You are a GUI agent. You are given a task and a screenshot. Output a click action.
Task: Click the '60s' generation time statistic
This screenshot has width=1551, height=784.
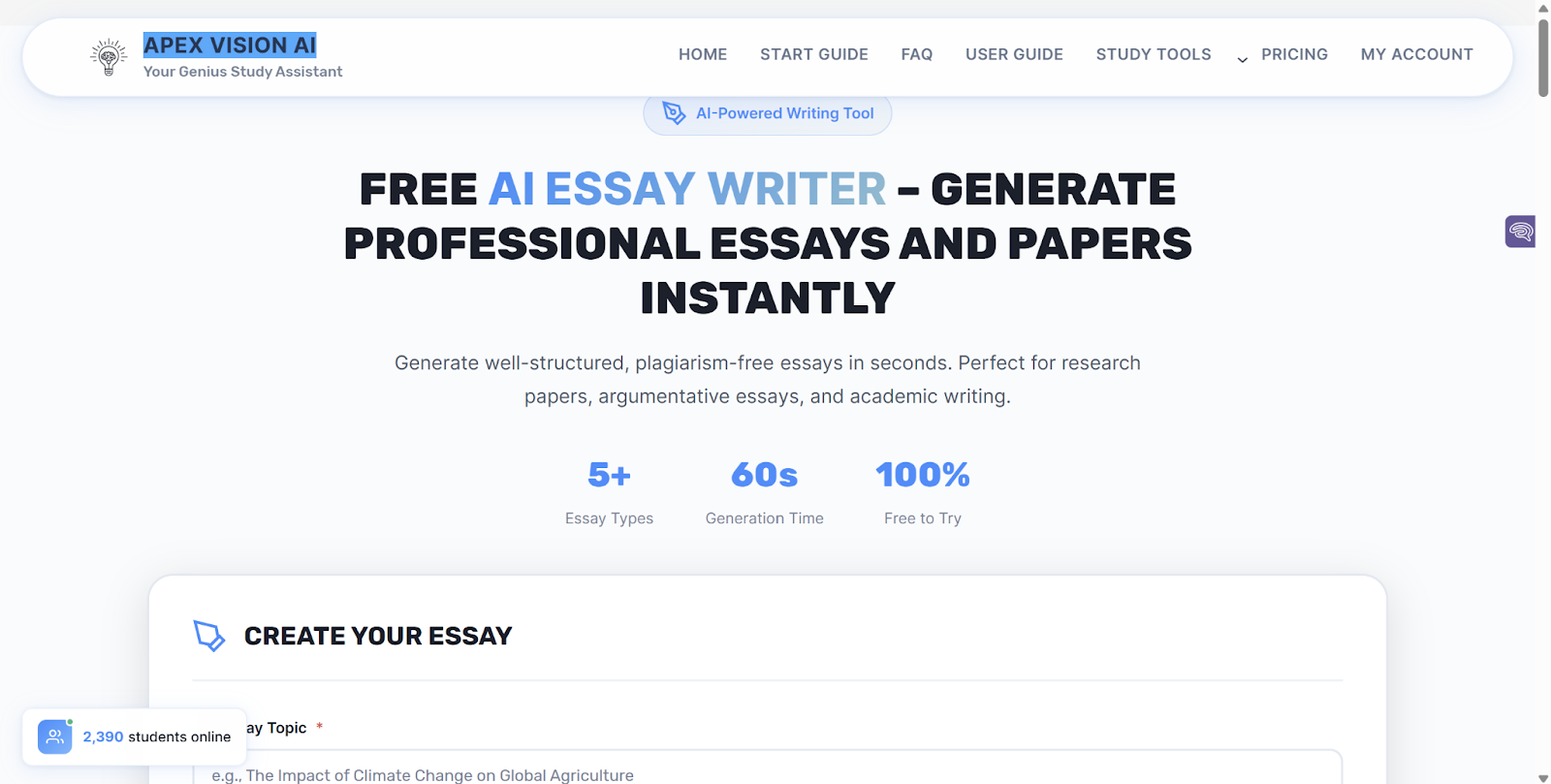point(765,475)
